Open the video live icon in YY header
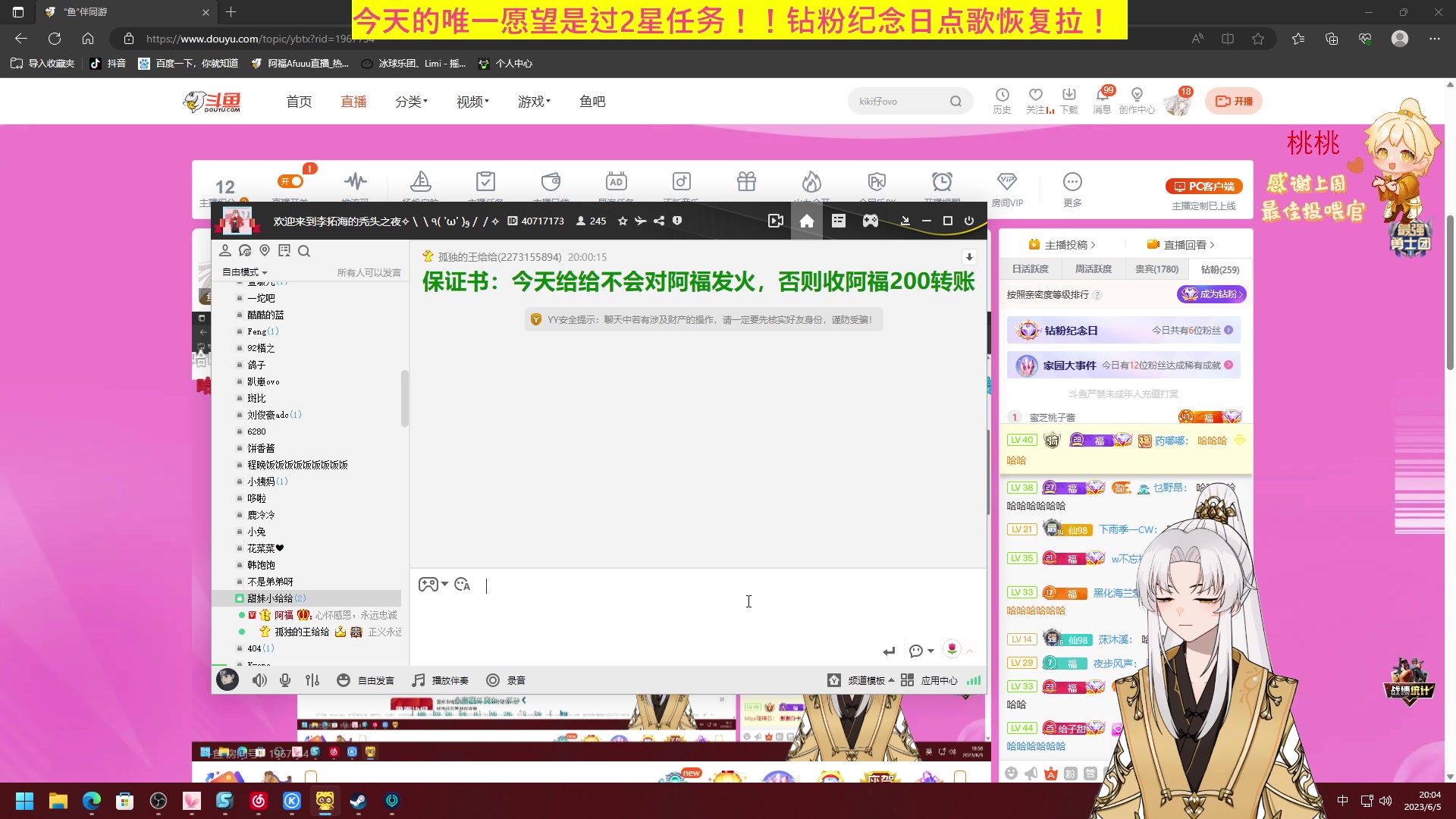Image resolution: width=1456 pixels, height=819 pixels. (775, 221)
